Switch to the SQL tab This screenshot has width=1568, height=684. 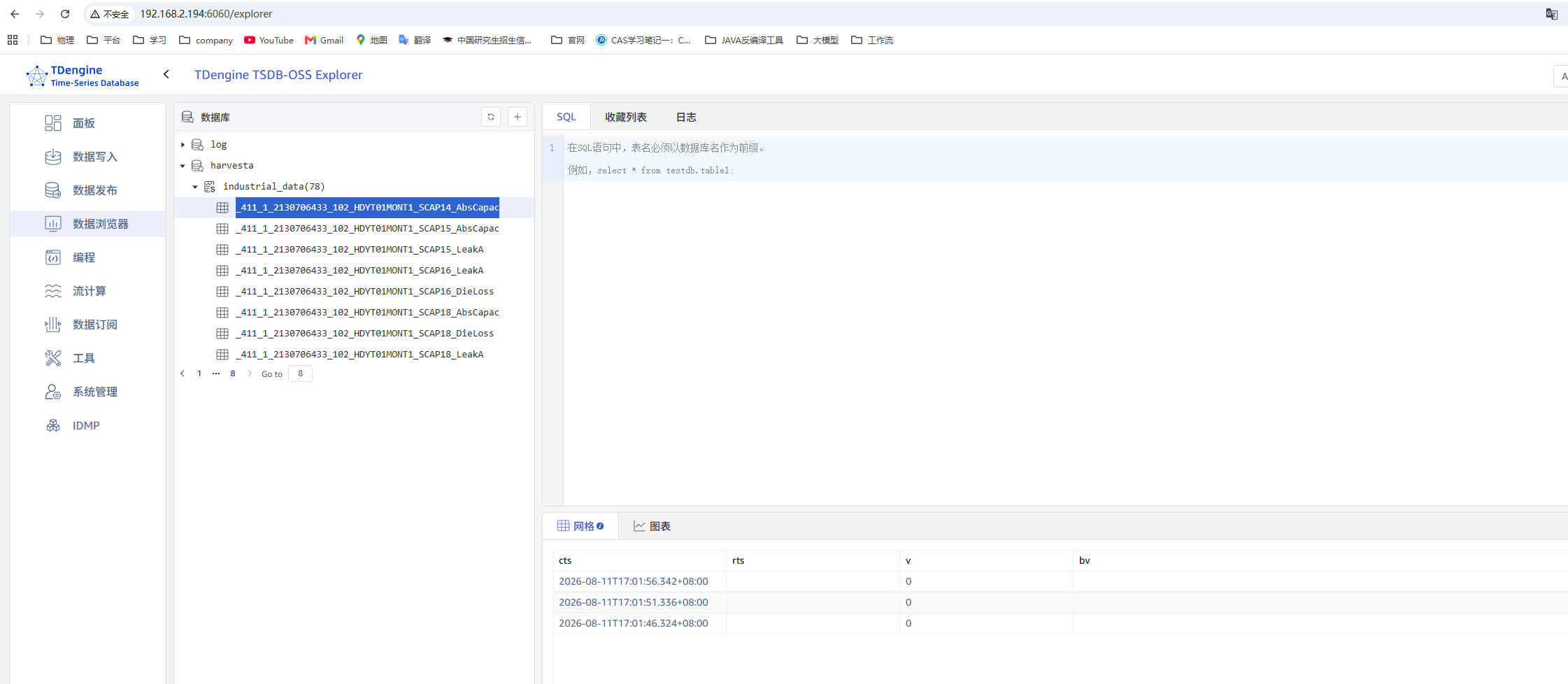(566, 117)
